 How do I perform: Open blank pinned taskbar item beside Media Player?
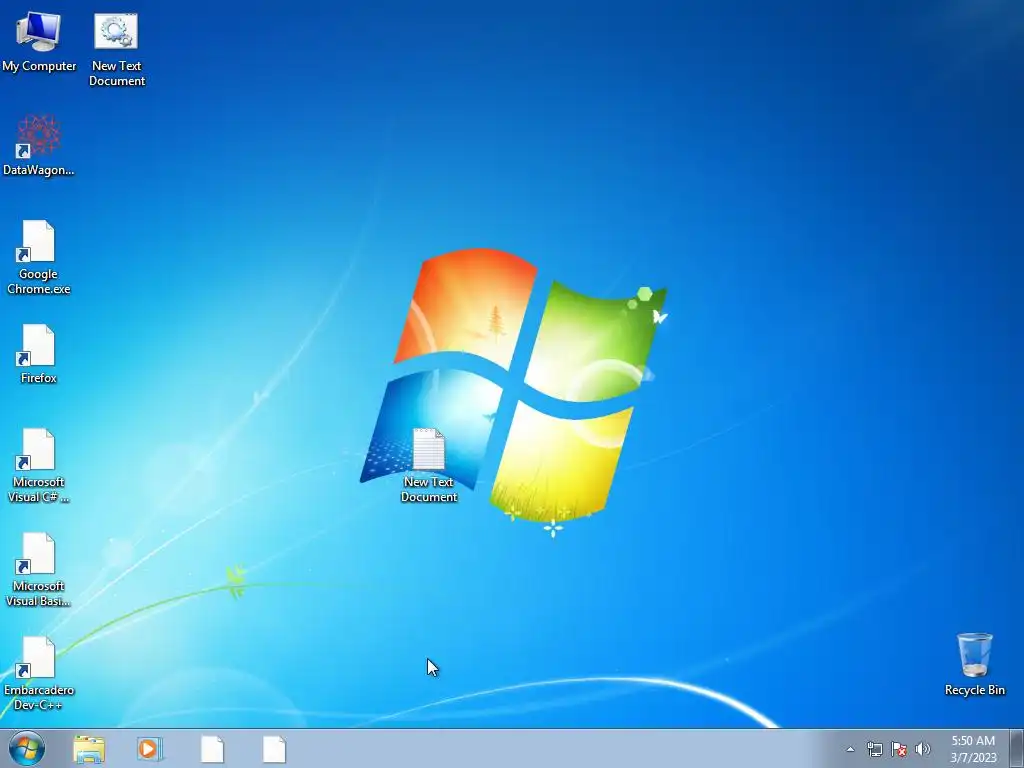212,749
